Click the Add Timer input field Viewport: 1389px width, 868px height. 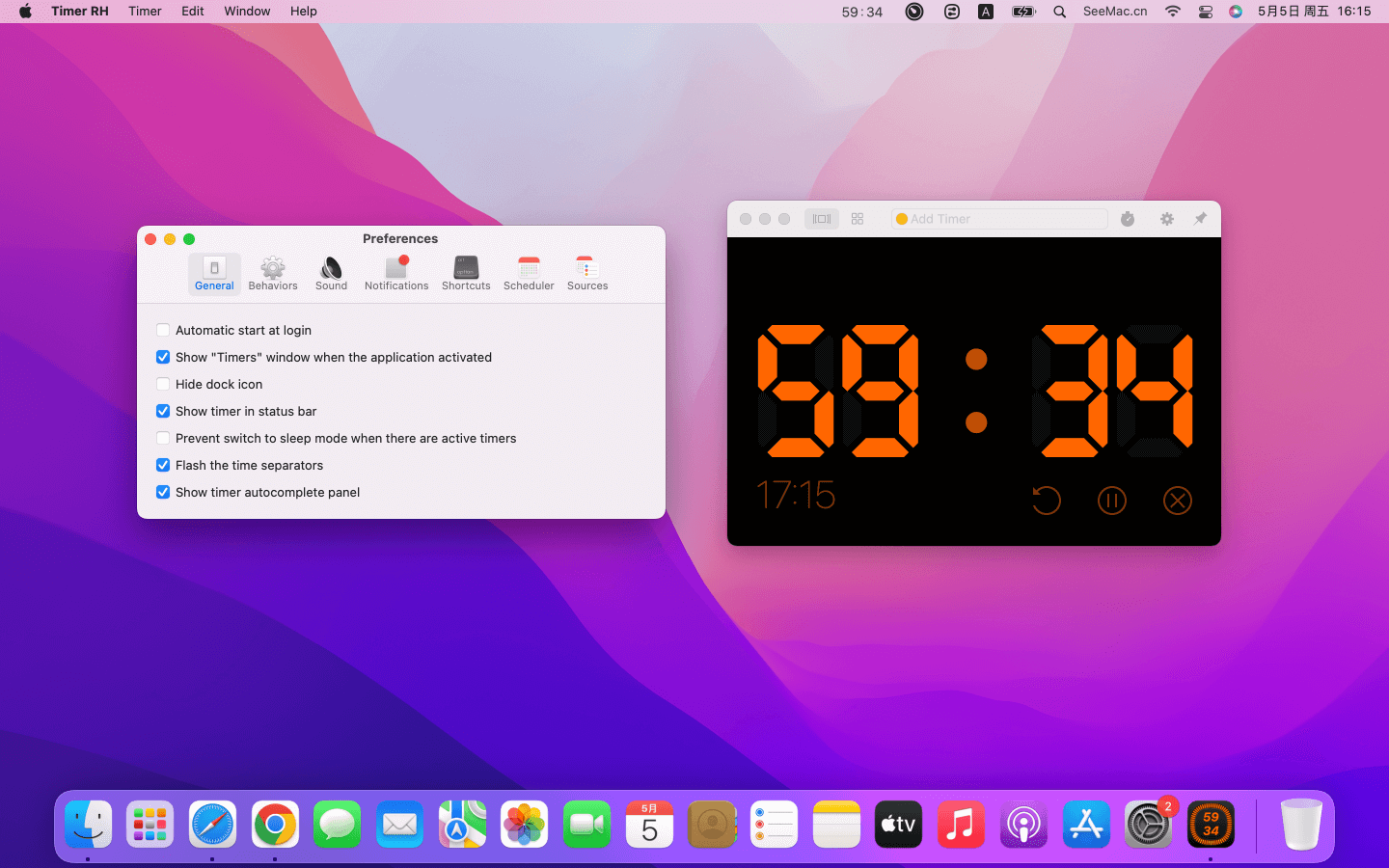1003,219
